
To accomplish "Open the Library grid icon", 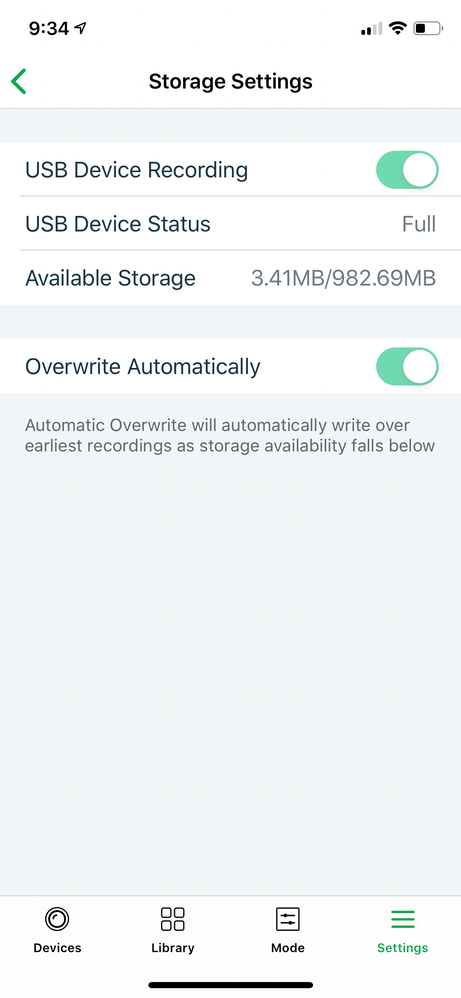I will pyautogui.click(x=173, y=919).
